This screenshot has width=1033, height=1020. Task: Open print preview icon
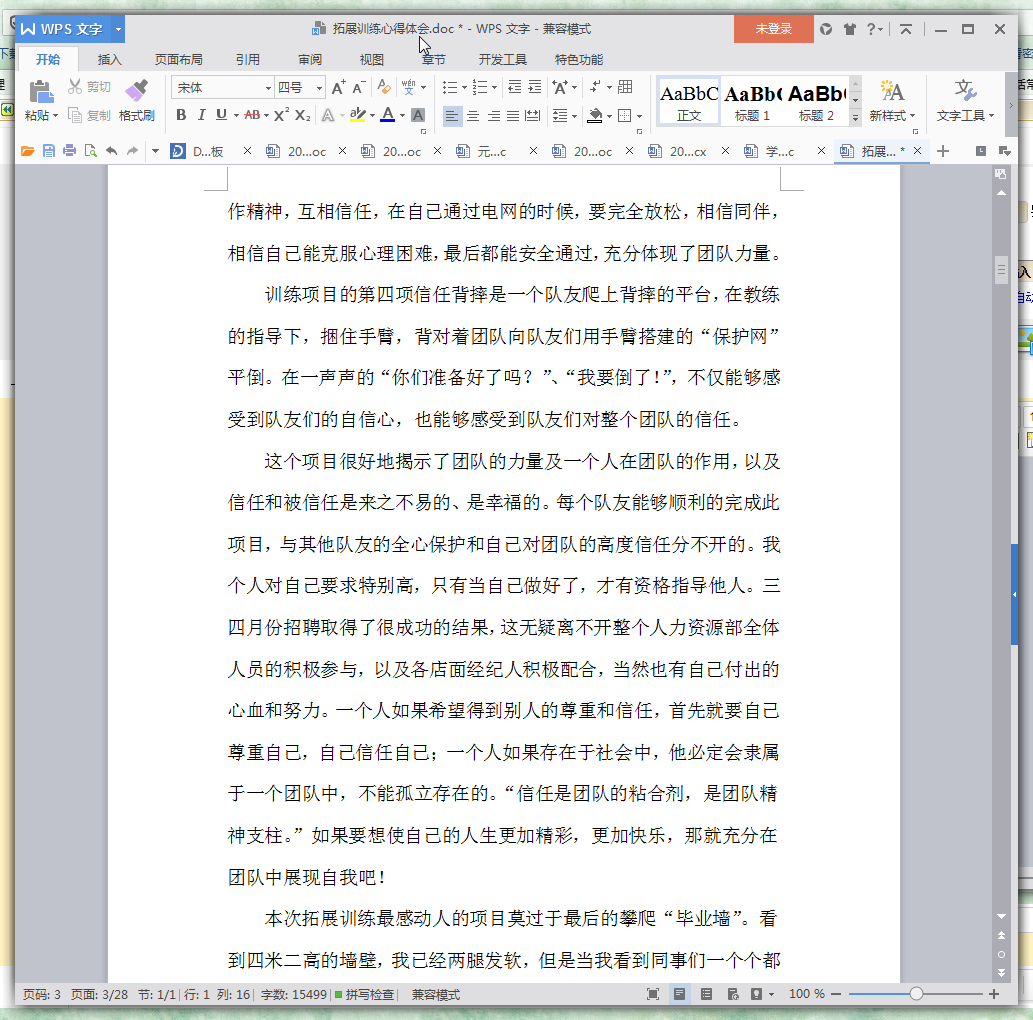click(x=90, y=151)
